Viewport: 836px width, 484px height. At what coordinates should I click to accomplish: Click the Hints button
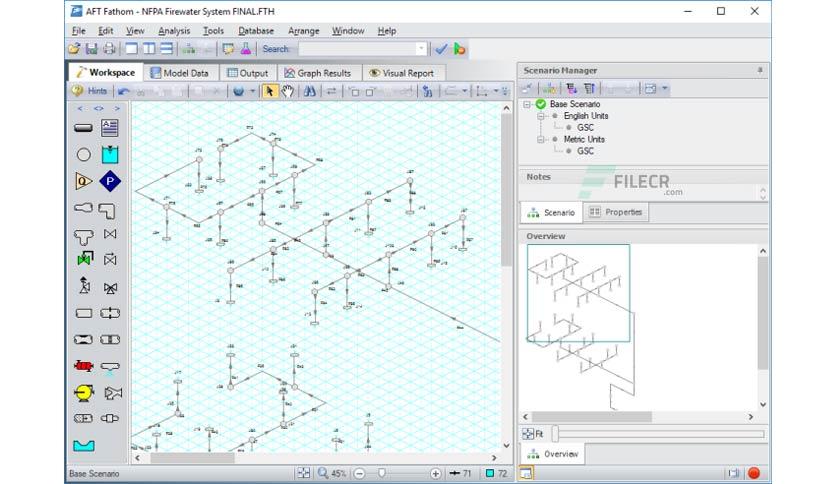[90, 91]
